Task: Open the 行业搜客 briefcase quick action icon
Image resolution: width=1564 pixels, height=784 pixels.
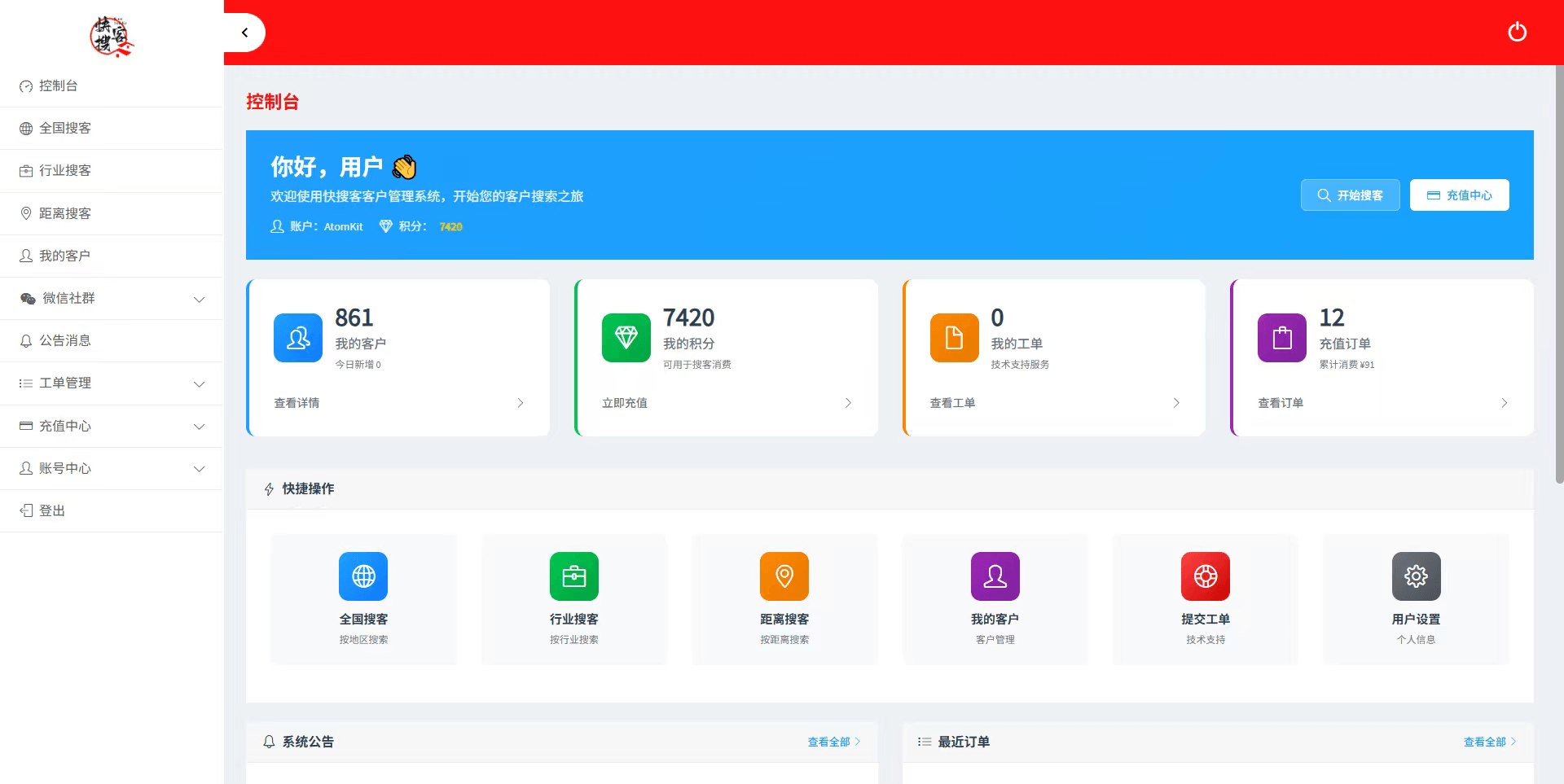Action: (573, 576)
